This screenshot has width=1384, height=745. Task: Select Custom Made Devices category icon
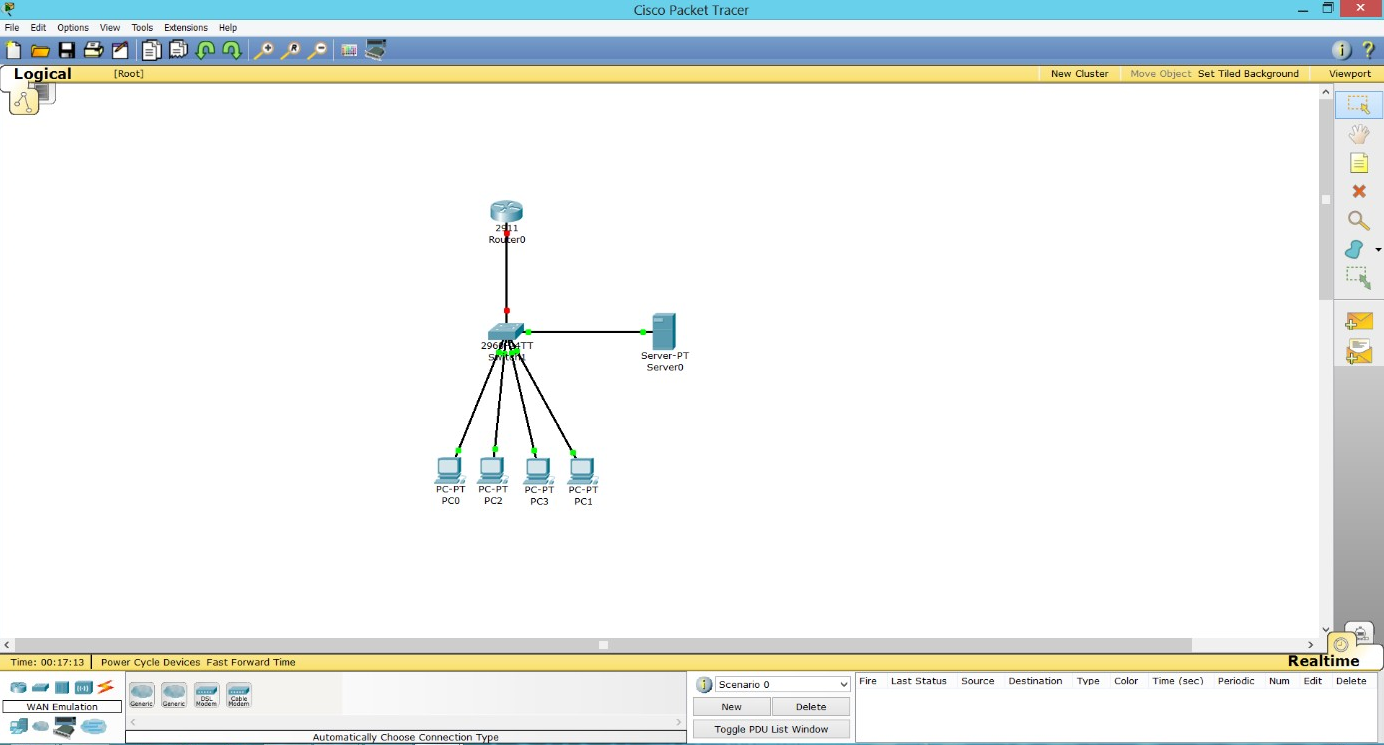65,728
